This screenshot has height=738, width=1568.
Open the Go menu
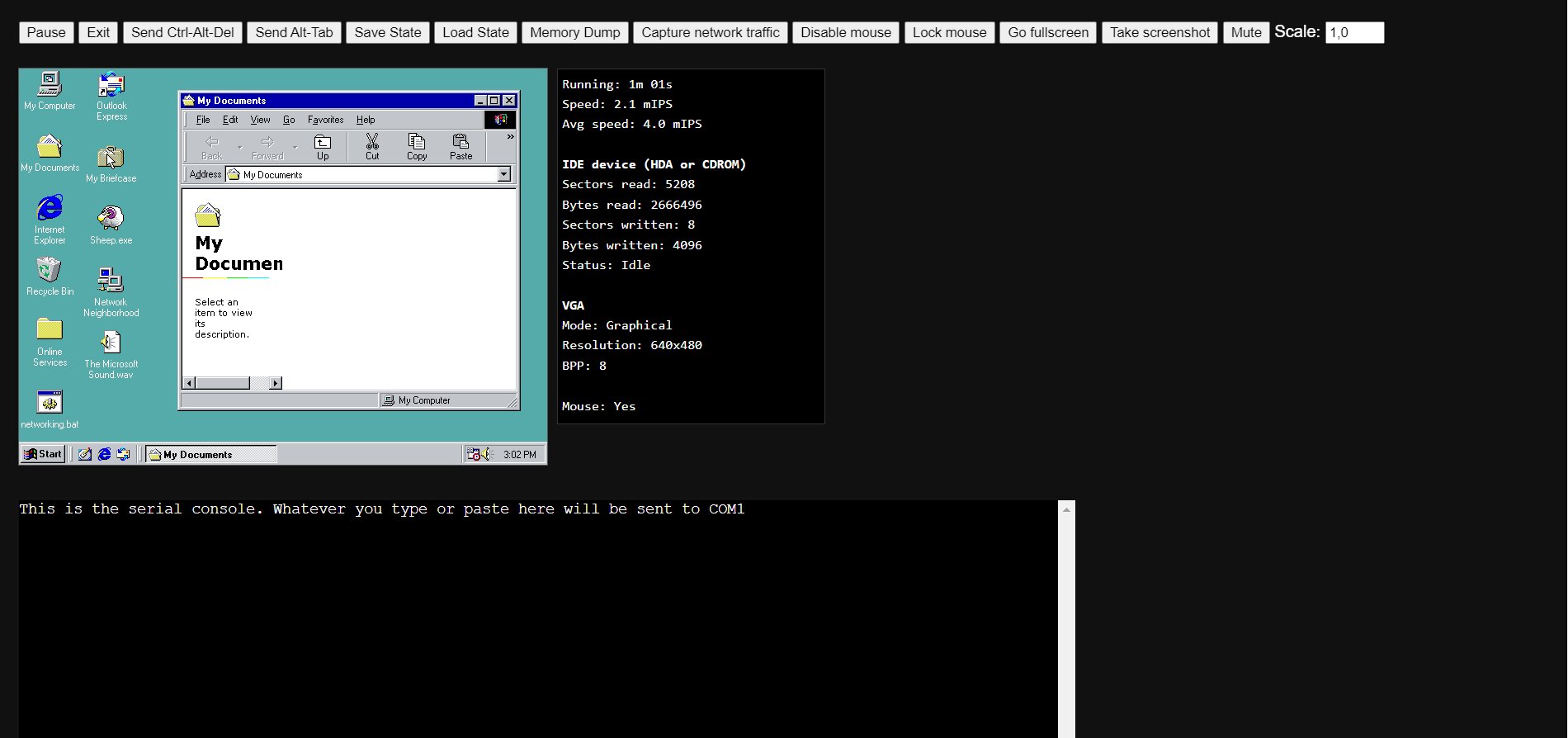289,120
